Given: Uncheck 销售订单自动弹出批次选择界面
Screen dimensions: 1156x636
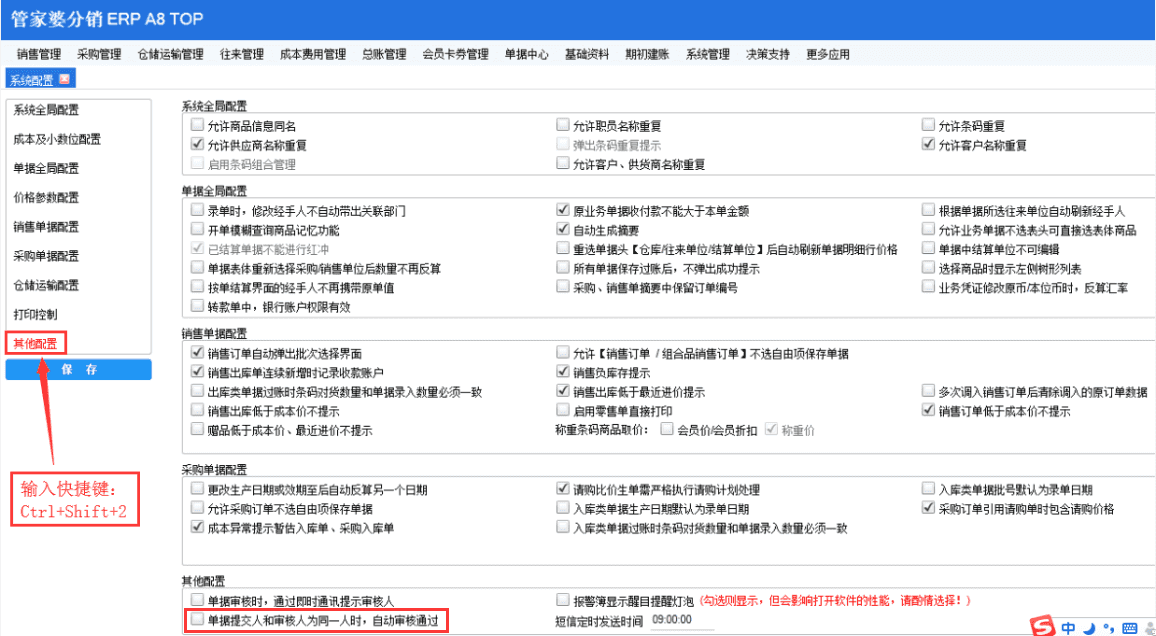Looking at the screenshot, I should pyautogui.click(x=197, y=352).
